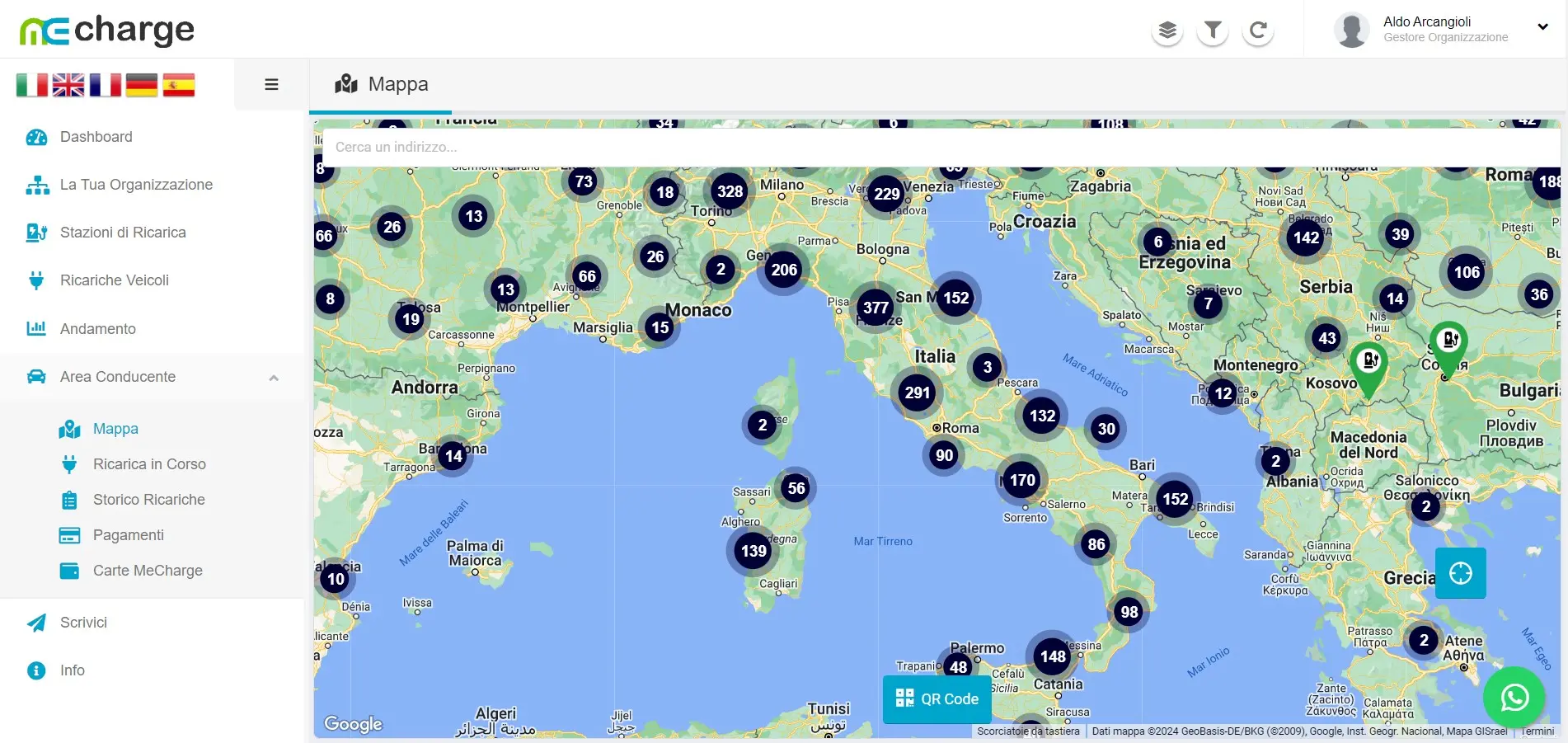Click the 90 cluster south of Roma
This screenshot has width=1568, height=743.
tap(944, 455)
